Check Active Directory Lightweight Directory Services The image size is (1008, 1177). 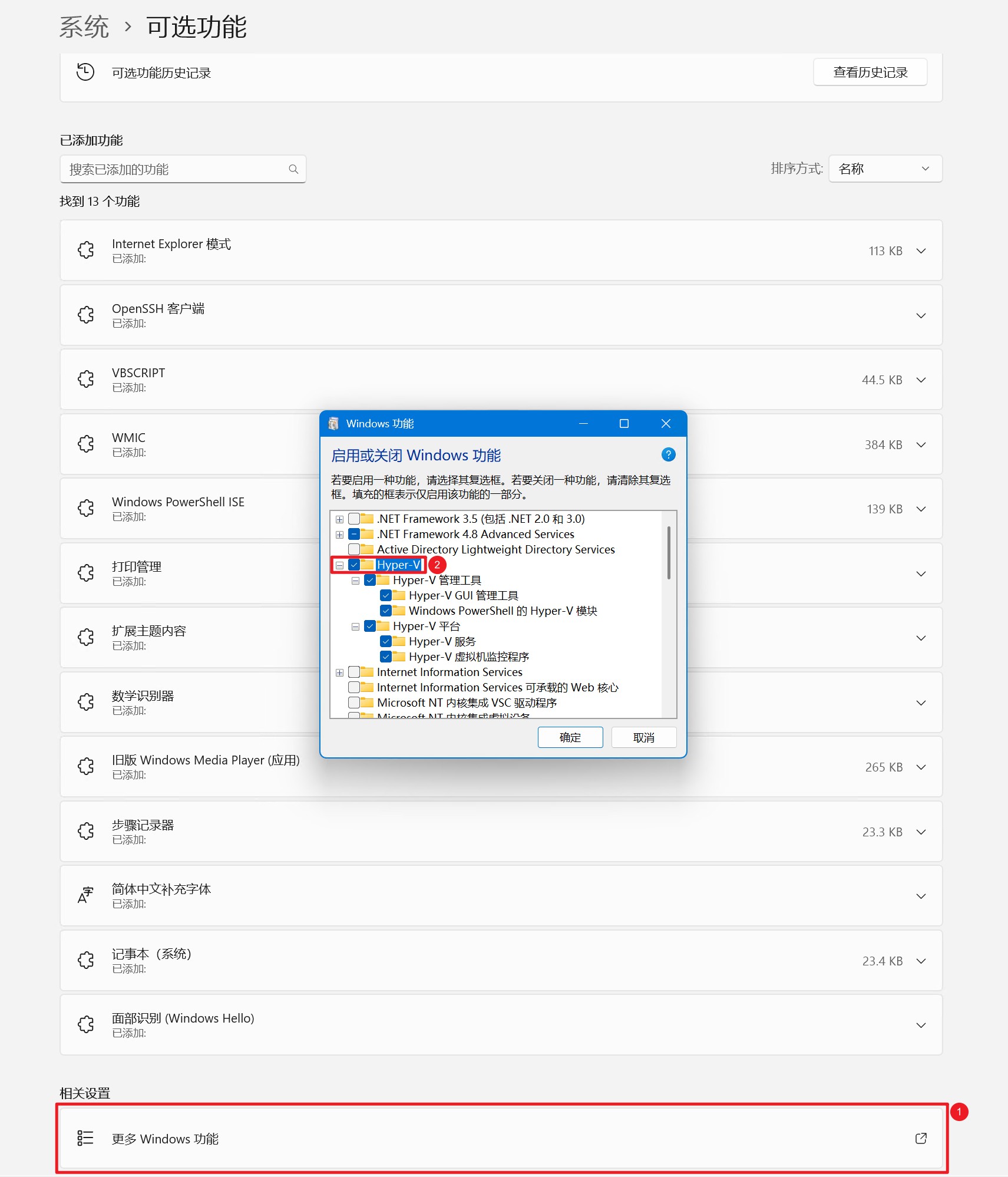tap(354, 549)
